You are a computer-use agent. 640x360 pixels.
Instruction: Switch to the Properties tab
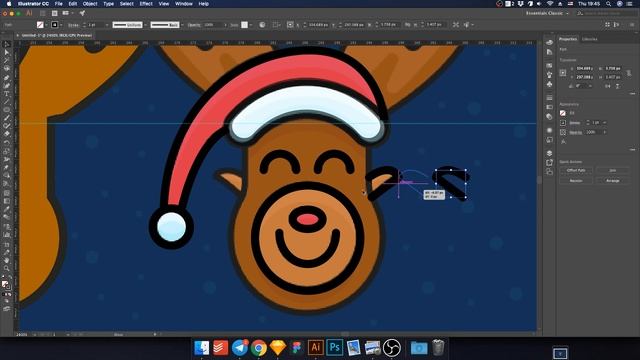coord(568,39)
